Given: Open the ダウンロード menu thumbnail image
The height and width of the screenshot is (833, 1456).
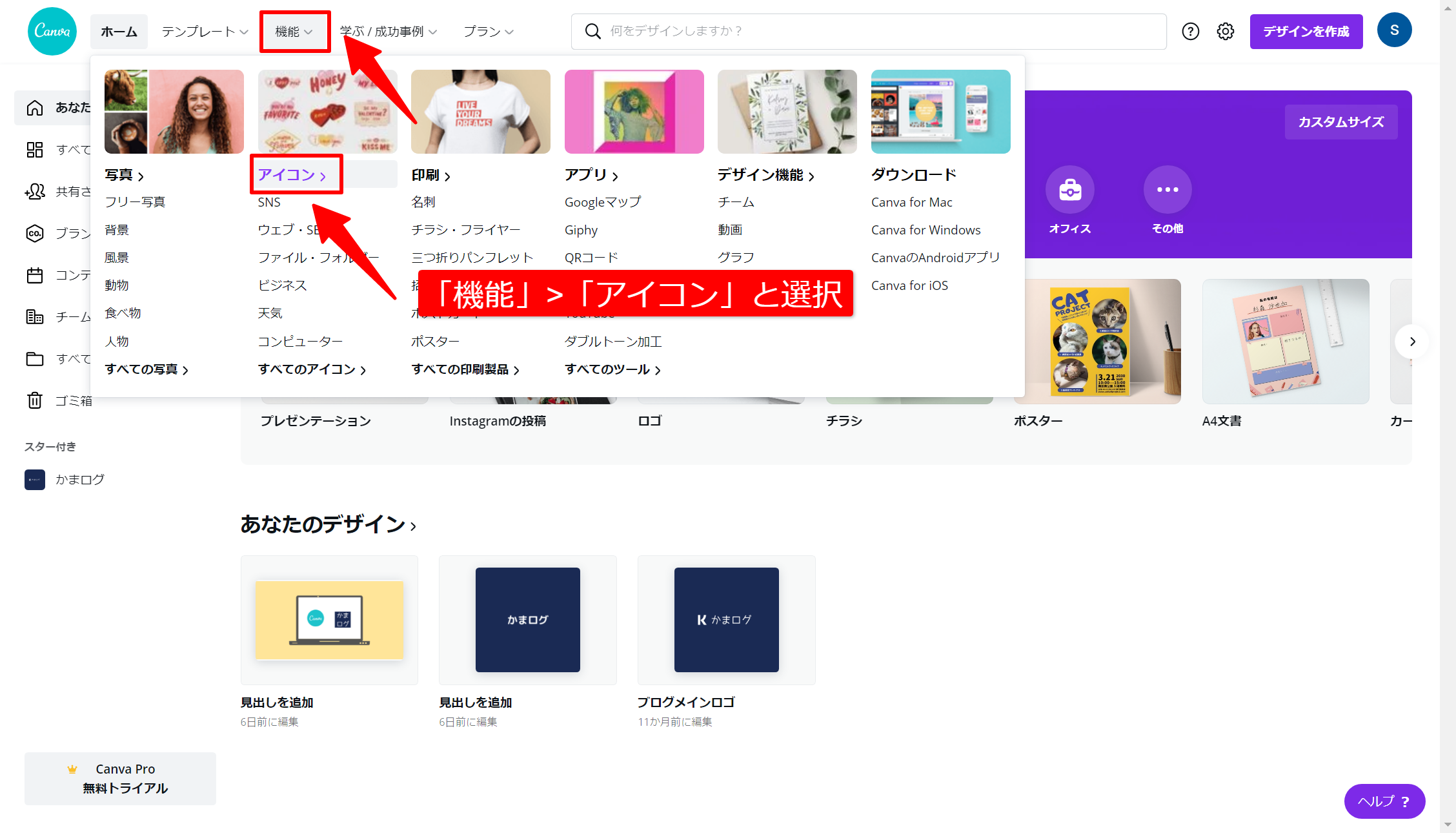Looking at the screenshot, I should [x=940, y=112].
